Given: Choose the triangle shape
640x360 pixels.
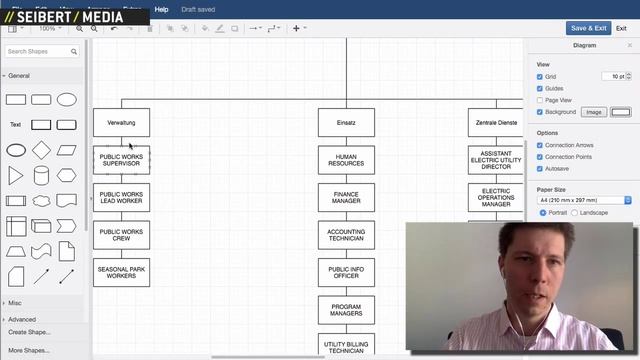Looking at the screenshot, I should (x=16, y=176).
